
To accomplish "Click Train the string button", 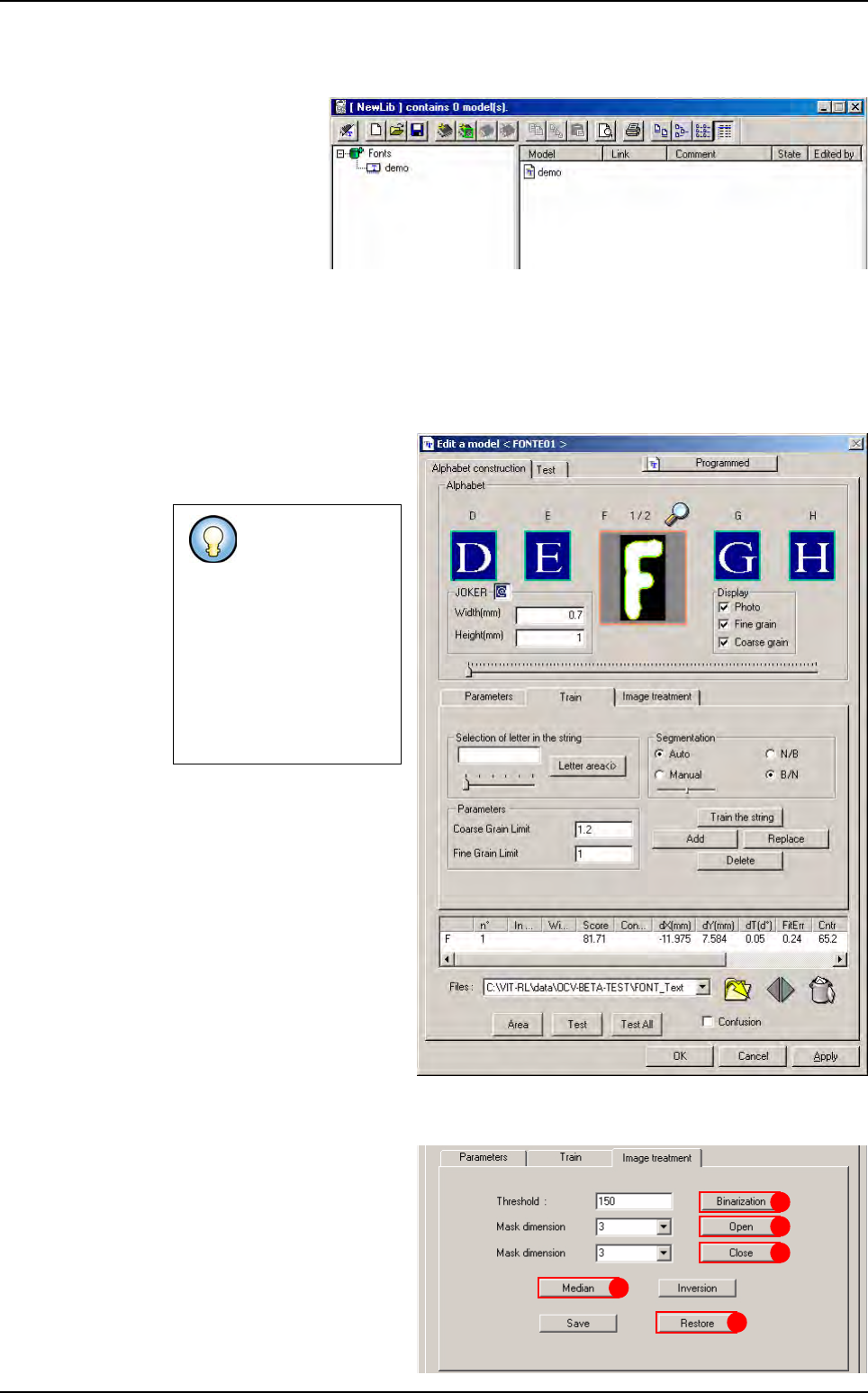I will (741, 817).
